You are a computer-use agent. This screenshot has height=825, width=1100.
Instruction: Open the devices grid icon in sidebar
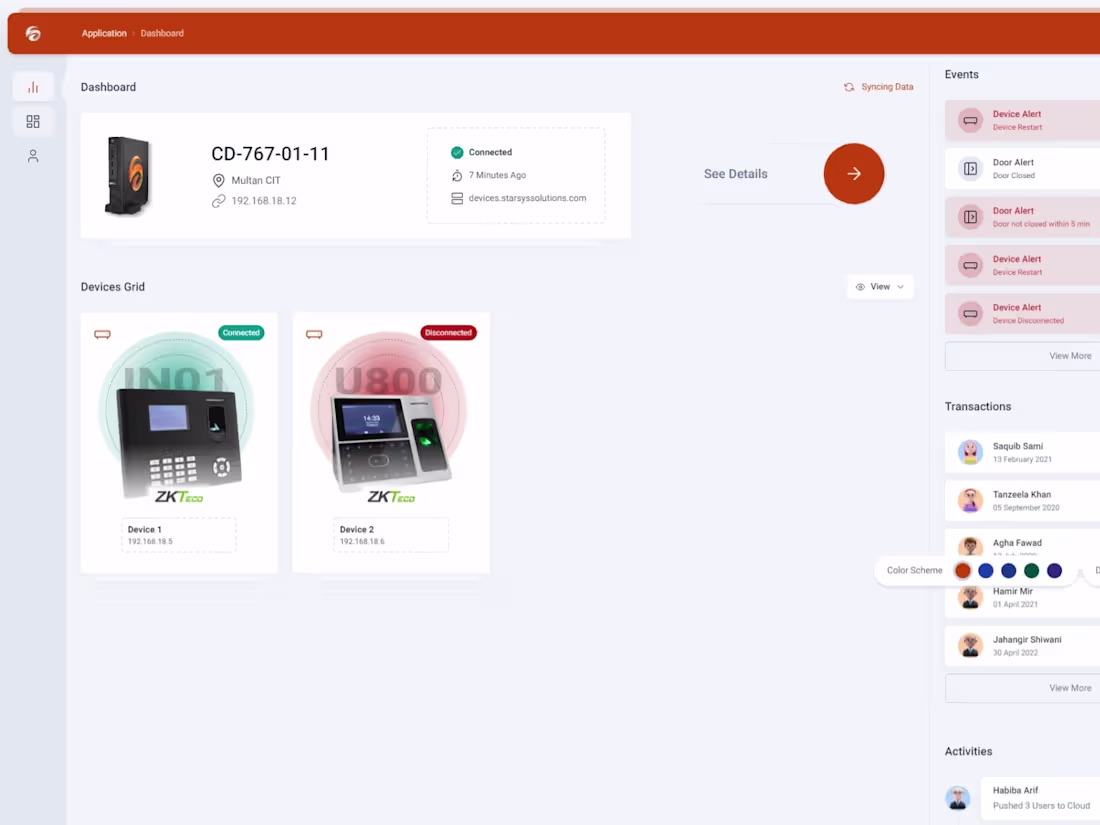click(x=33, y=120)
